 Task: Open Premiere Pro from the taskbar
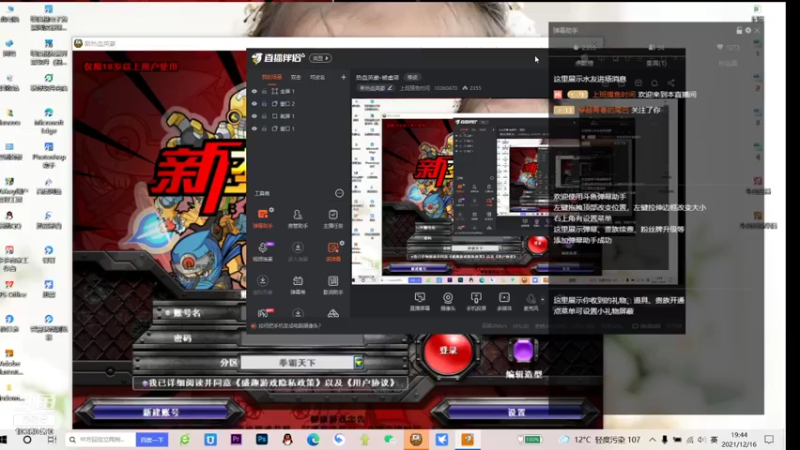[236, 439]
